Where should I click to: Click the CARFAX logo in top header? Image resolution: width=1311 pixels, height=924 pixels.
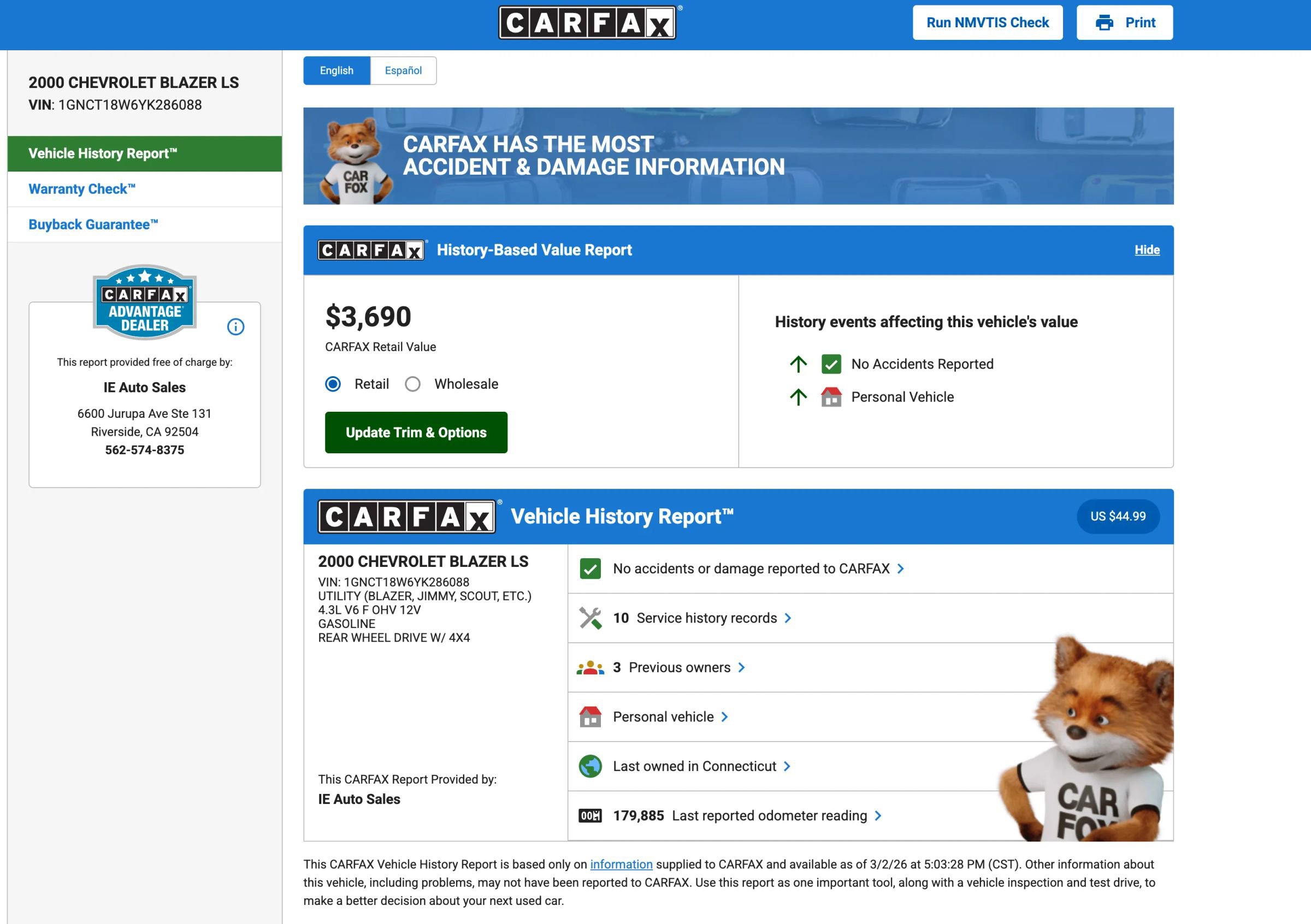[x=587, y=23]
